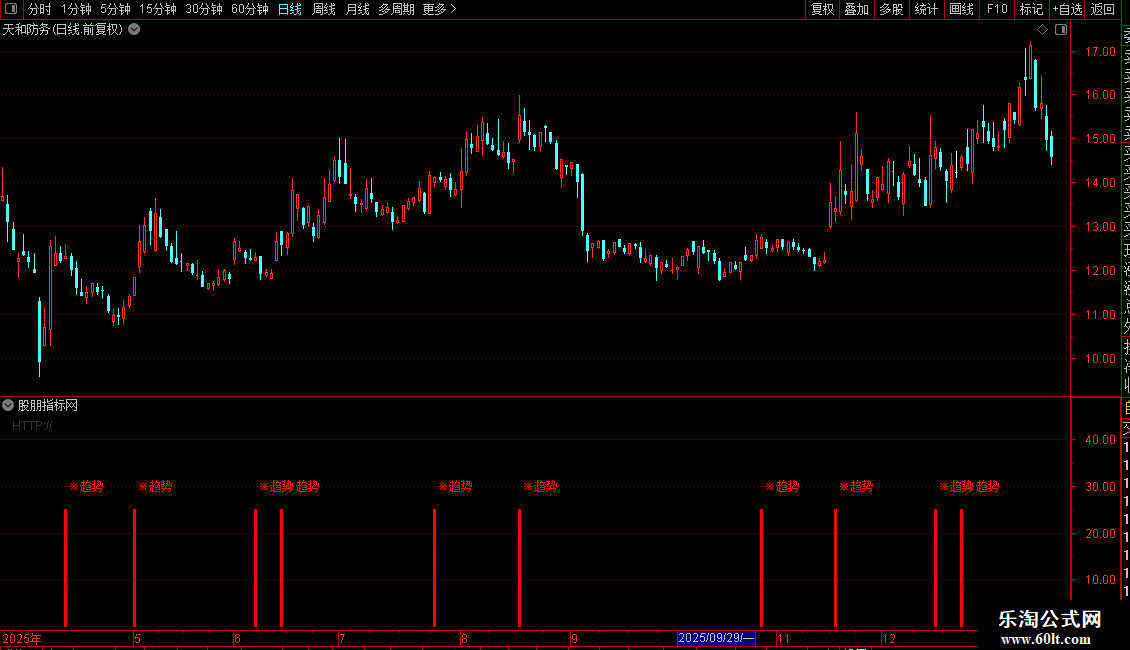Screen dimensions: 1130x650
Task: Click the 17.00 price axis label
Action: click(x=1100, y=52)
